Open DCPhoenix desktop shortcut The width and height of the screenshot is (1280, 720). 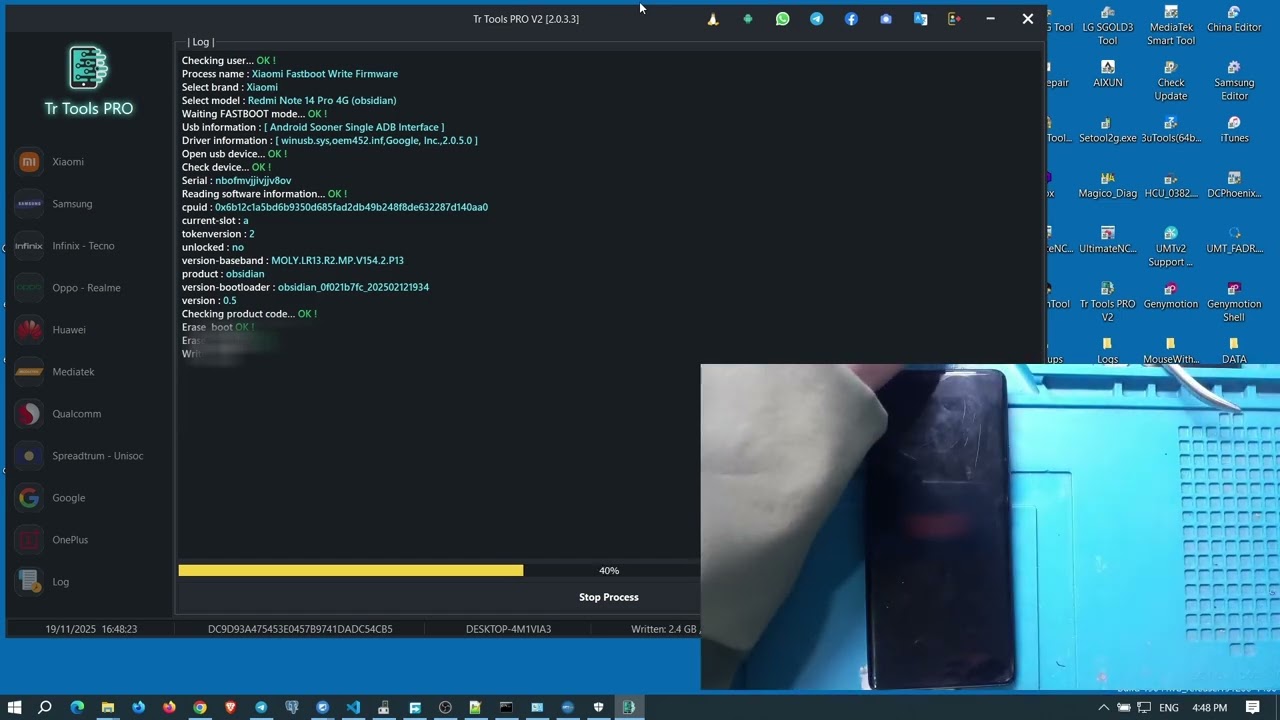pyautogui.click(x=1234, y=186)
